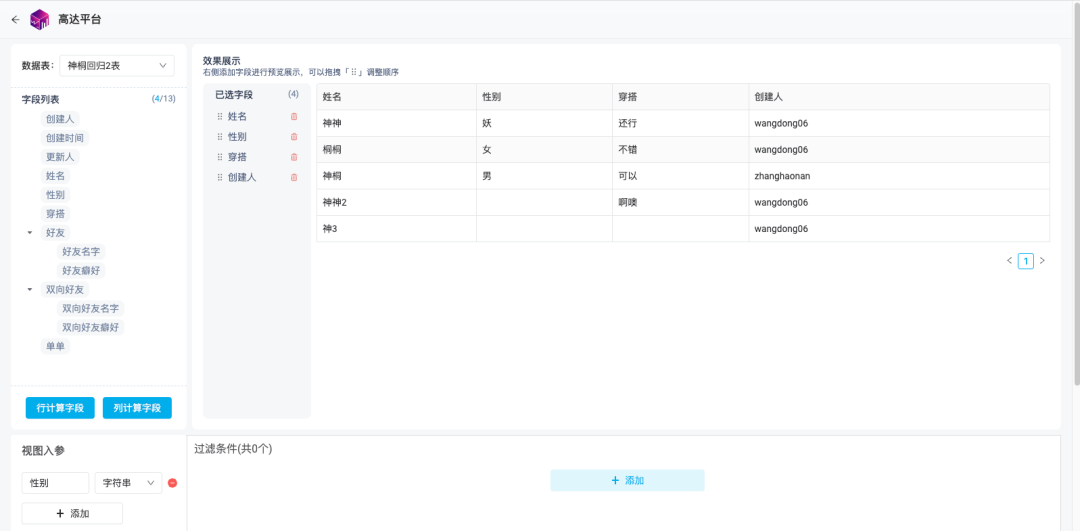The width and height of the screenshot is (1080, 531).
Task: Select 好友癖好 field
Action: [81, 271]
